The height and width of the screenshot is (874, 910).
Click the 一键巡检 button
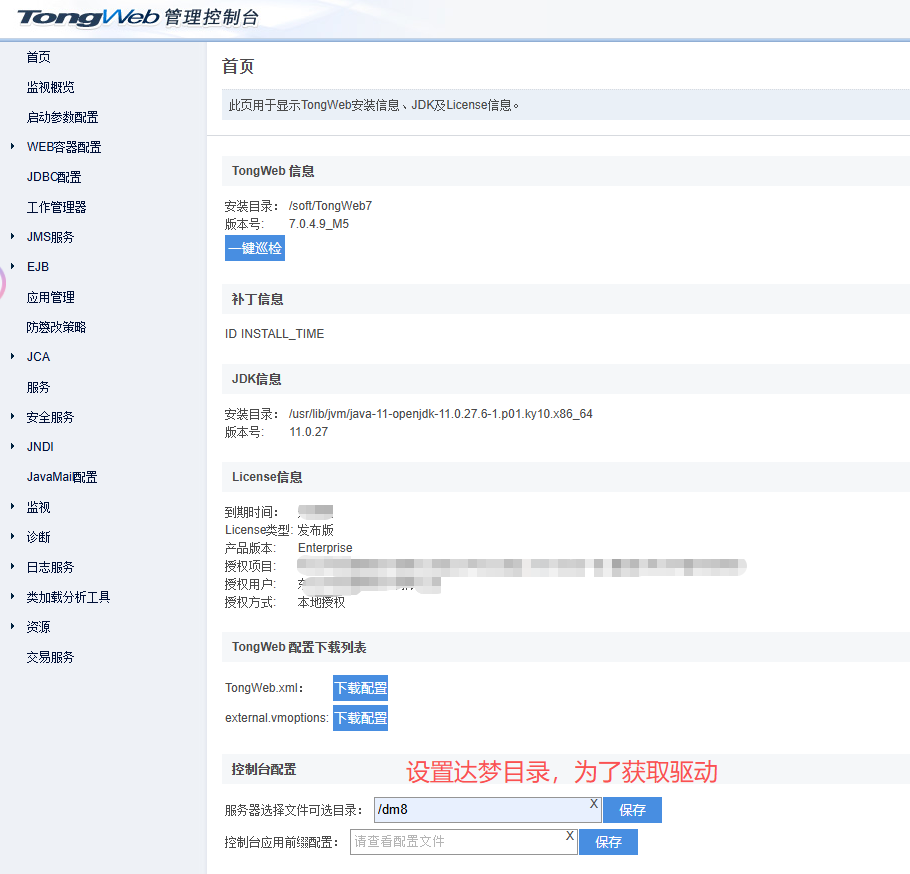[x=254, y=247]
